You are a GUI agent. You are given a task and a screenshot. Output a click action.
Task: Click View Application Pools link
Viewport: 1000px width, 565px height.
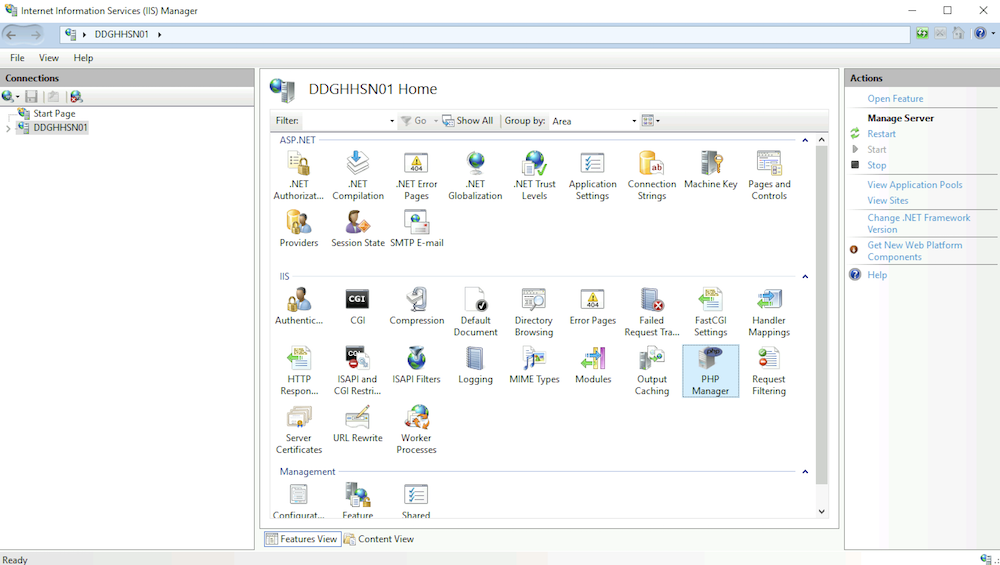[x=914, y=185]
